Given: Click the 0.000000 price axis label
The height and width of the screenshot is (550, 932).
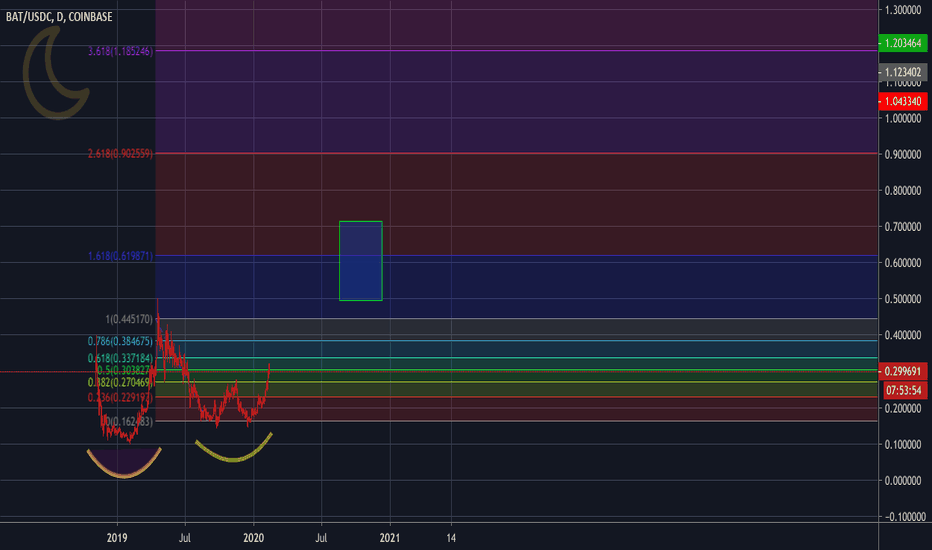Looking at the screenshot, I should [903, 480].
